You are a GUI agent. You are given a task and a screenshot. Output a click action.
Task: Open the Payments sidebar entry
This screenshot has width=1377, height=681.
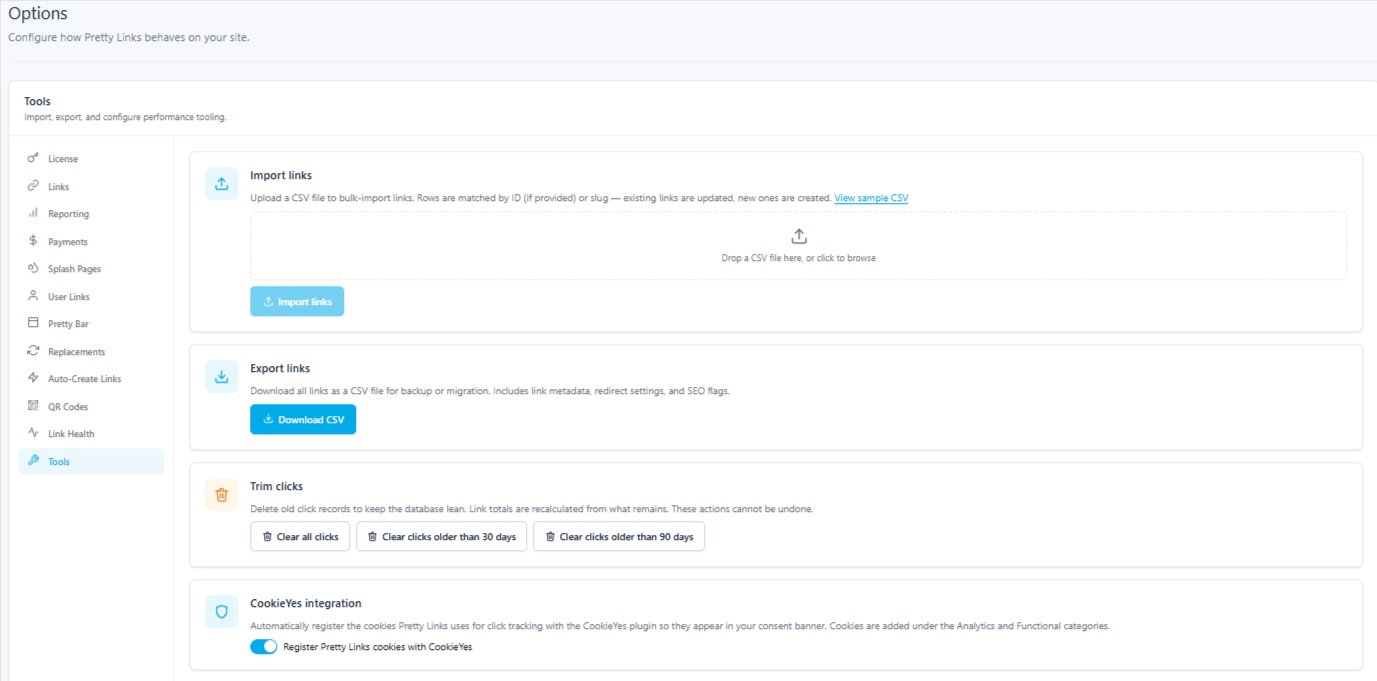[x=91, y=242]
